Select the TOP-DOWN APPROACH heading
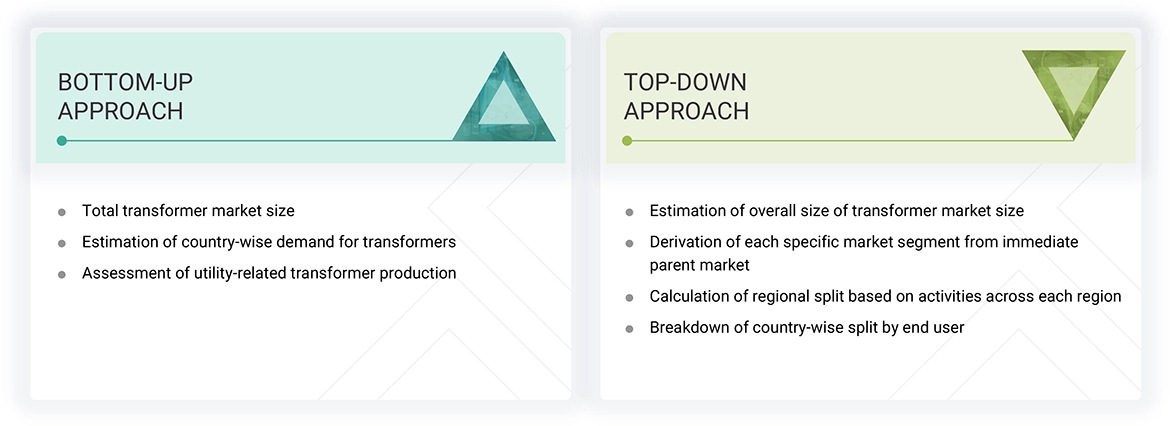1170x426 pixels. (x=686, y=96)
